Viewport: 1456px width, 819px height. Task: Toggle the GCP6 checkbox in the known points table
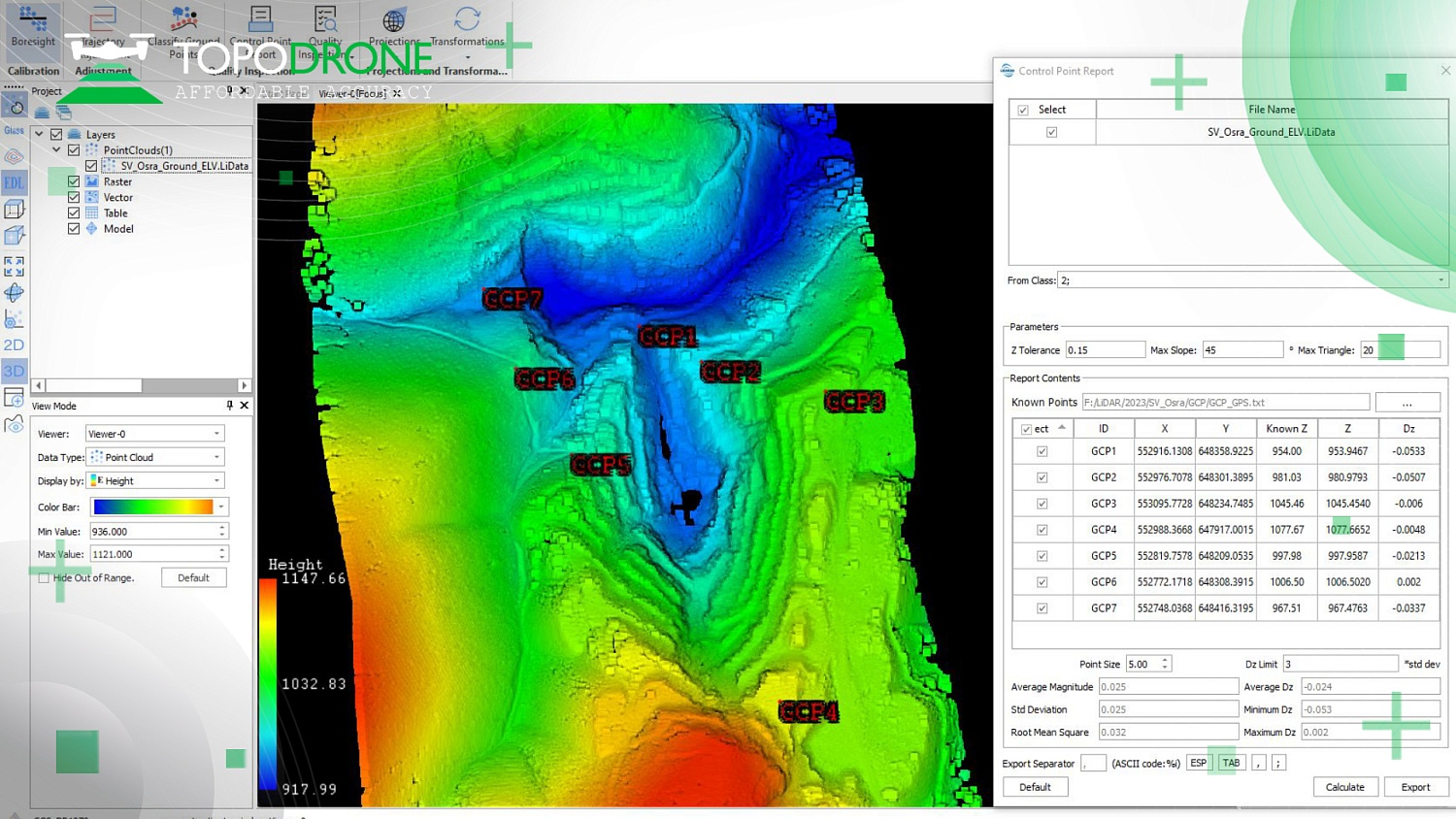(x=1042, y=582)
